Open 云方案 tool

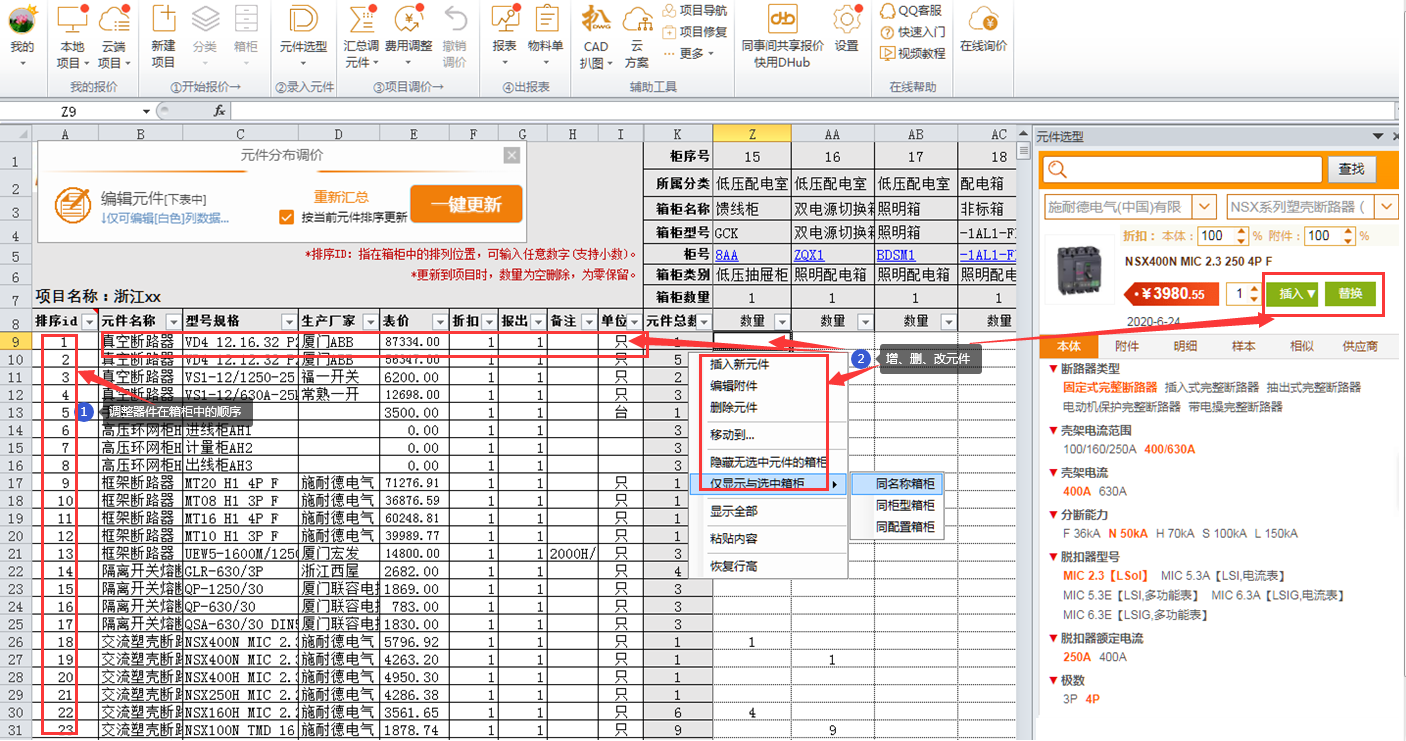[x=637, y=36]
